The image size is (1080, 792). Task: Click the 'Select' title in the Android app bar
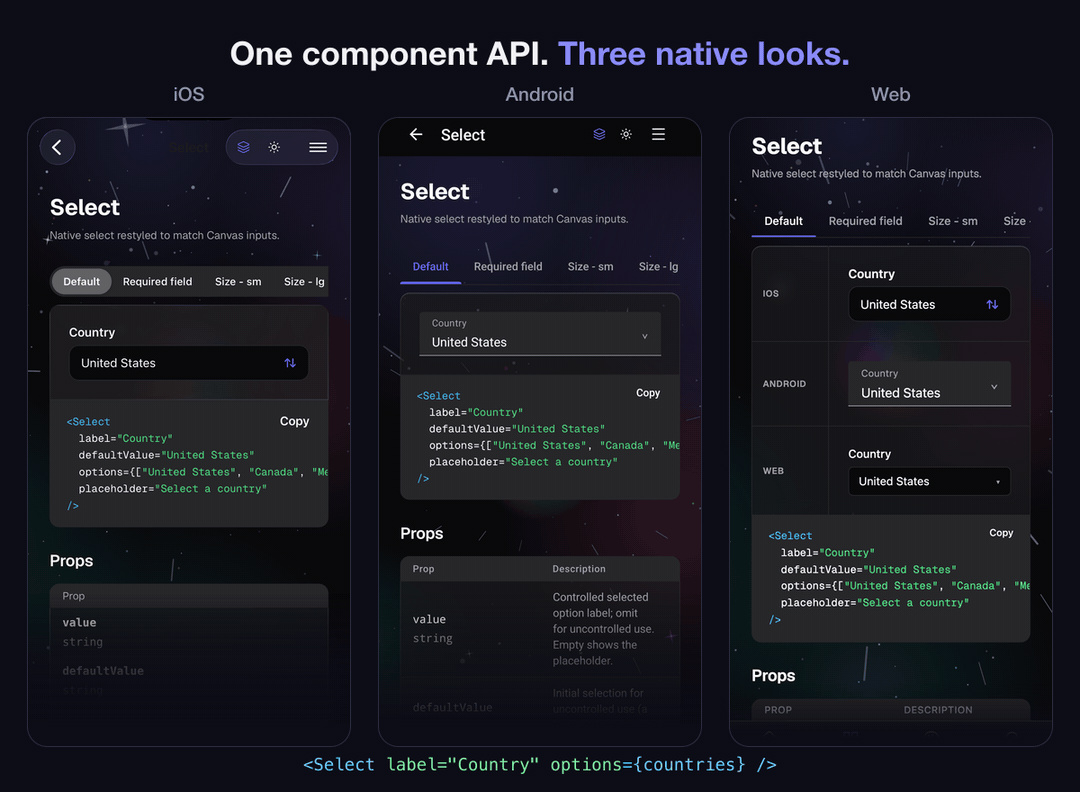tap(463, 135)
